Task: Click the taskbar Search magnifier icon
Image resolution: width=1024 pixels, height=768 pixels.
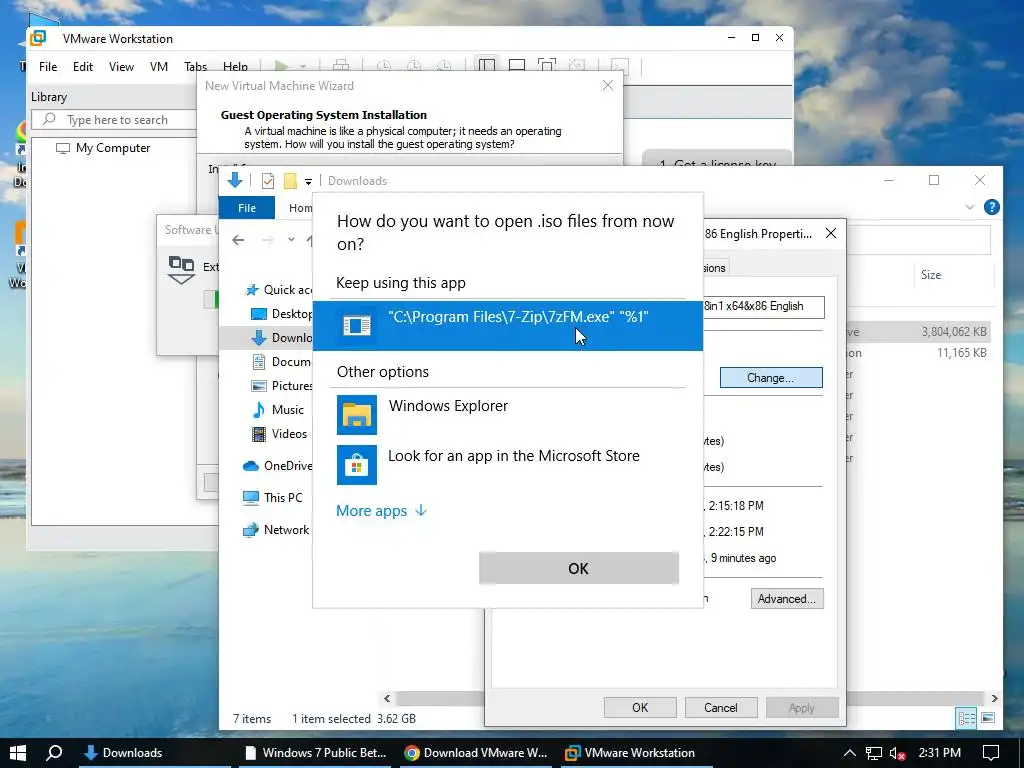Action: pyautogui.click(x=55, y=752)
